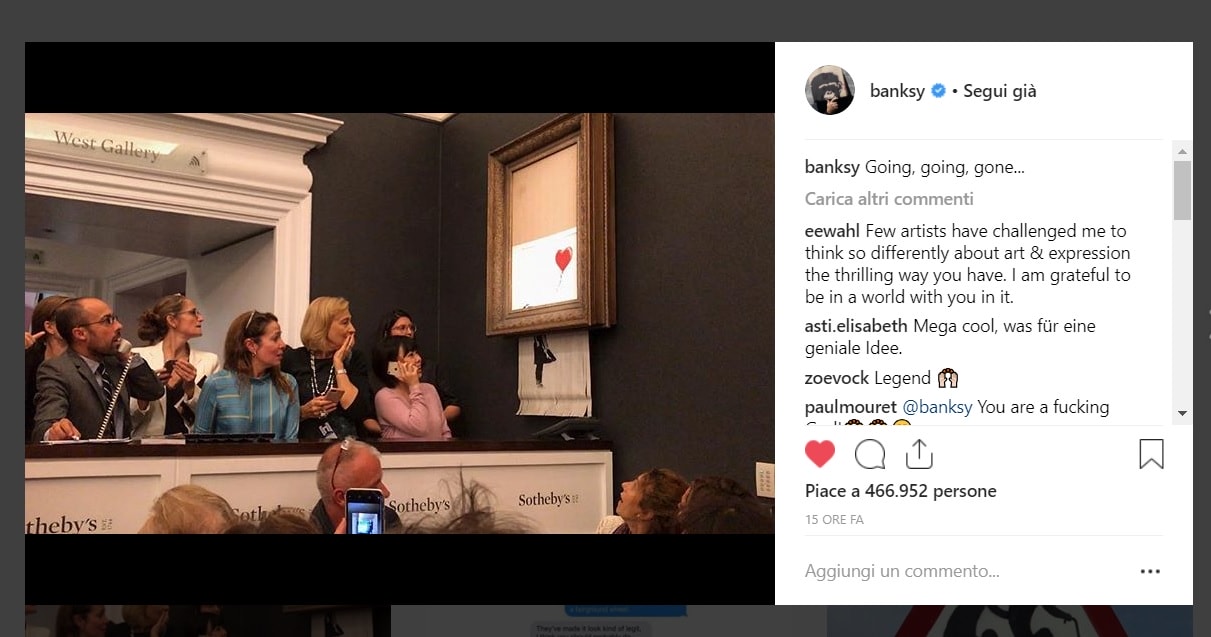Image resolution: width=1211 pixels, height=637 pixels.
Task: Click banksy profile avatar
Action: [830, 90]
